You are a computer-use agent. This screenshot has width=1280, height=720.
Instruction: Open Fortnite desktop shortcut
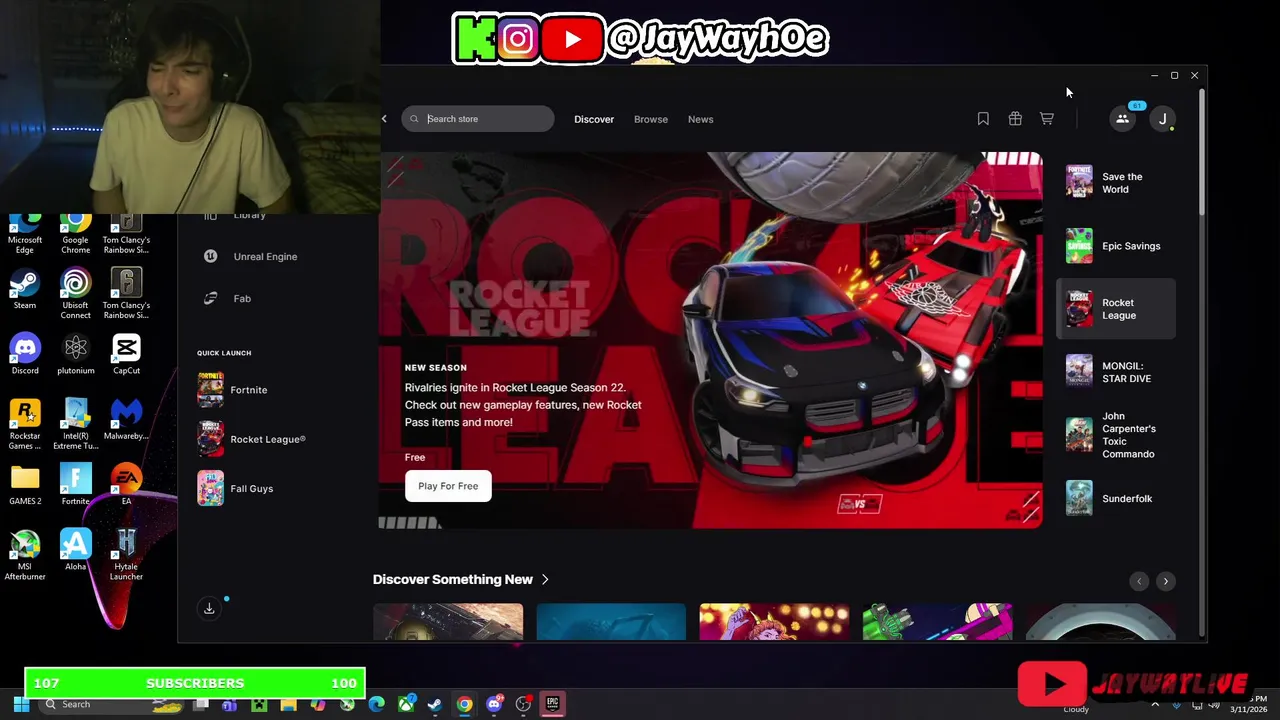pyautogui.click(x=75, y=485)
